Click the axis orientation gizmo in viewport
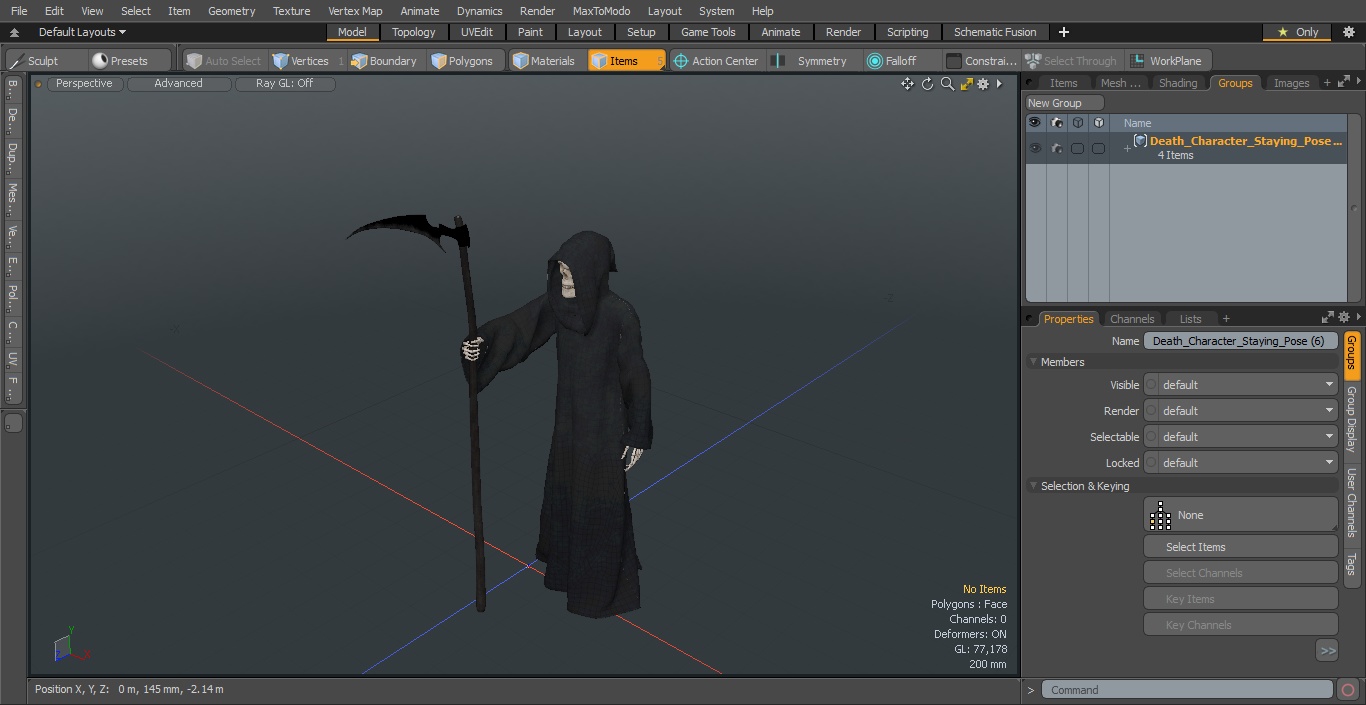Viewport: 1366px width, 705px height. coord(71,646)
